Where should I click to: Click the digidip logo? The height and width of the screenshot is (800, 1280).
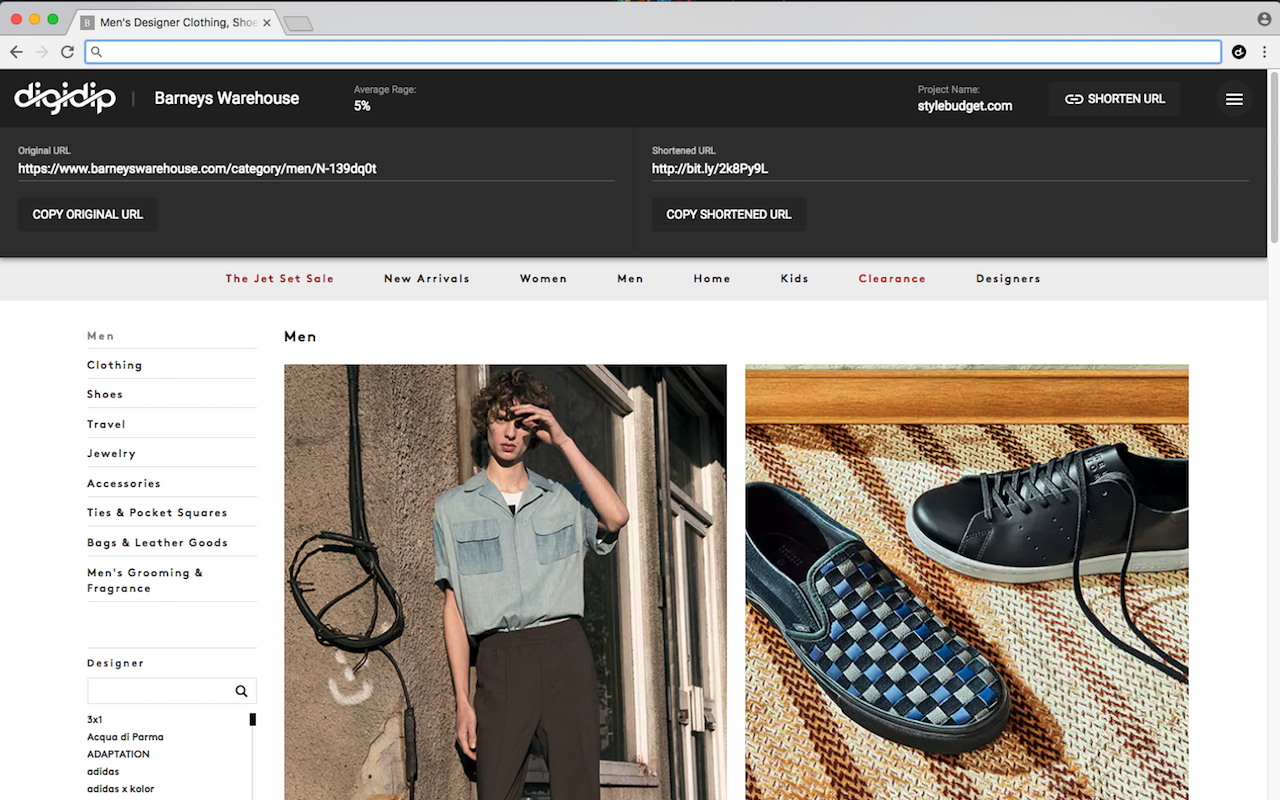pos(65,98)
